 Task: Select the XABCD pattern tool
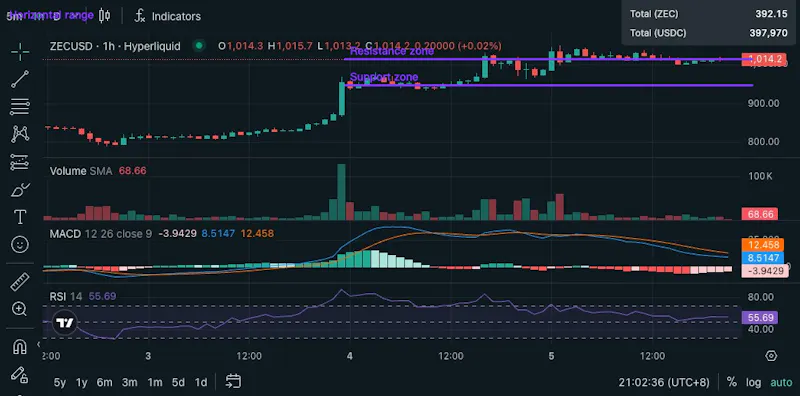pyautogui.click(x=20, y=134)
